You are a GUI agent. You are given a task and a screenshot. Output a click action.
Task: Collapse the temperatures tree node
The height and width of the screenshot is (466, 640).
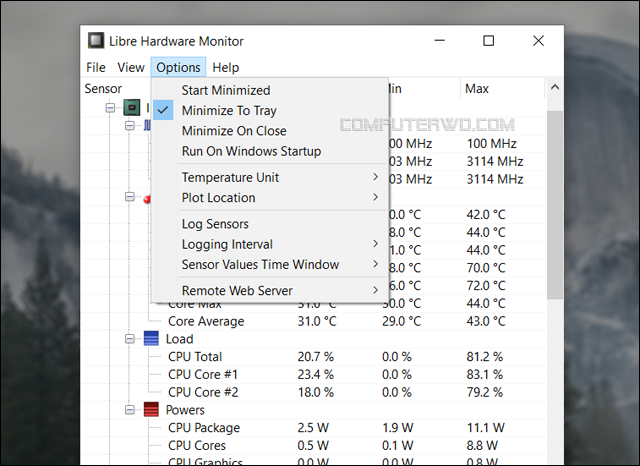[129, 197]
